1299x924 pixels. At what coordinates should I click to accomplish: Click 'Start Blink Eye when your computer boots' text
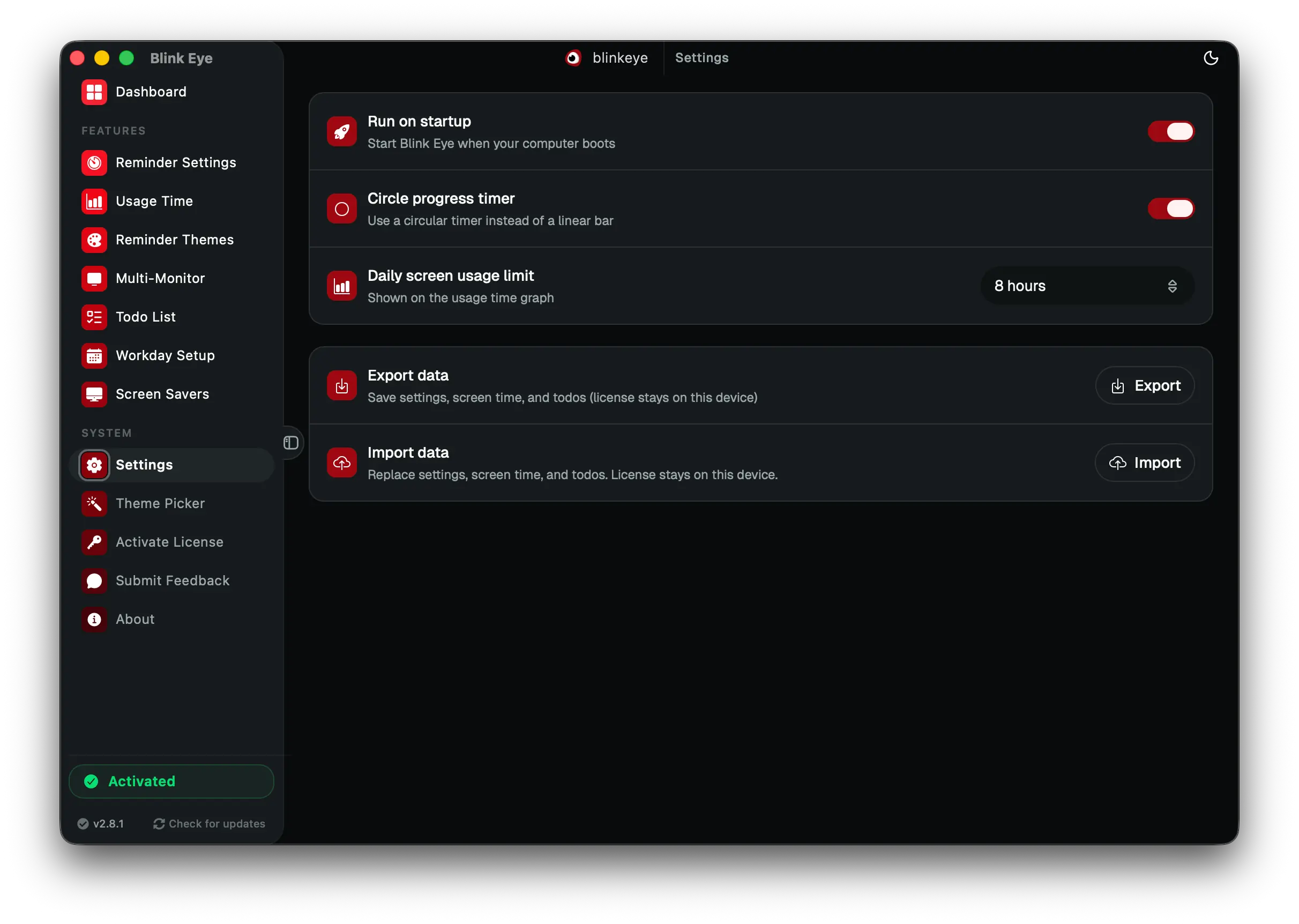[x=492, y=144]
